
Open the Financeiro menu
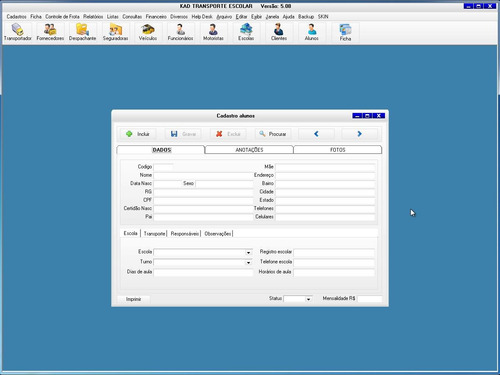coord(156,16)
